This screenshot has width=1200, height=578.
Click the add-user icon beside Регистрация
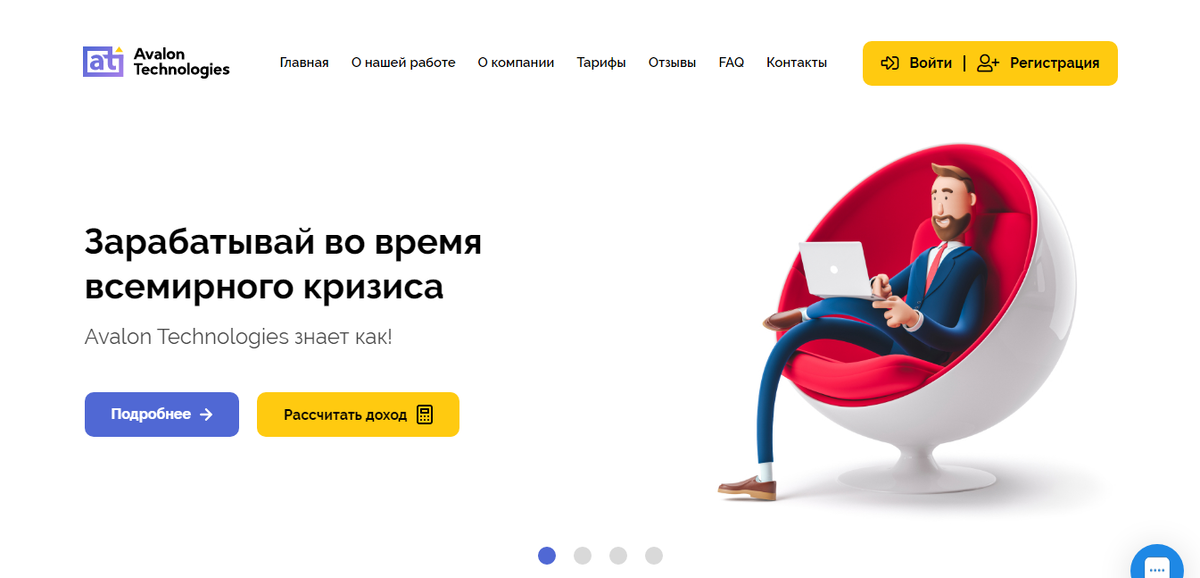(988, 63)
